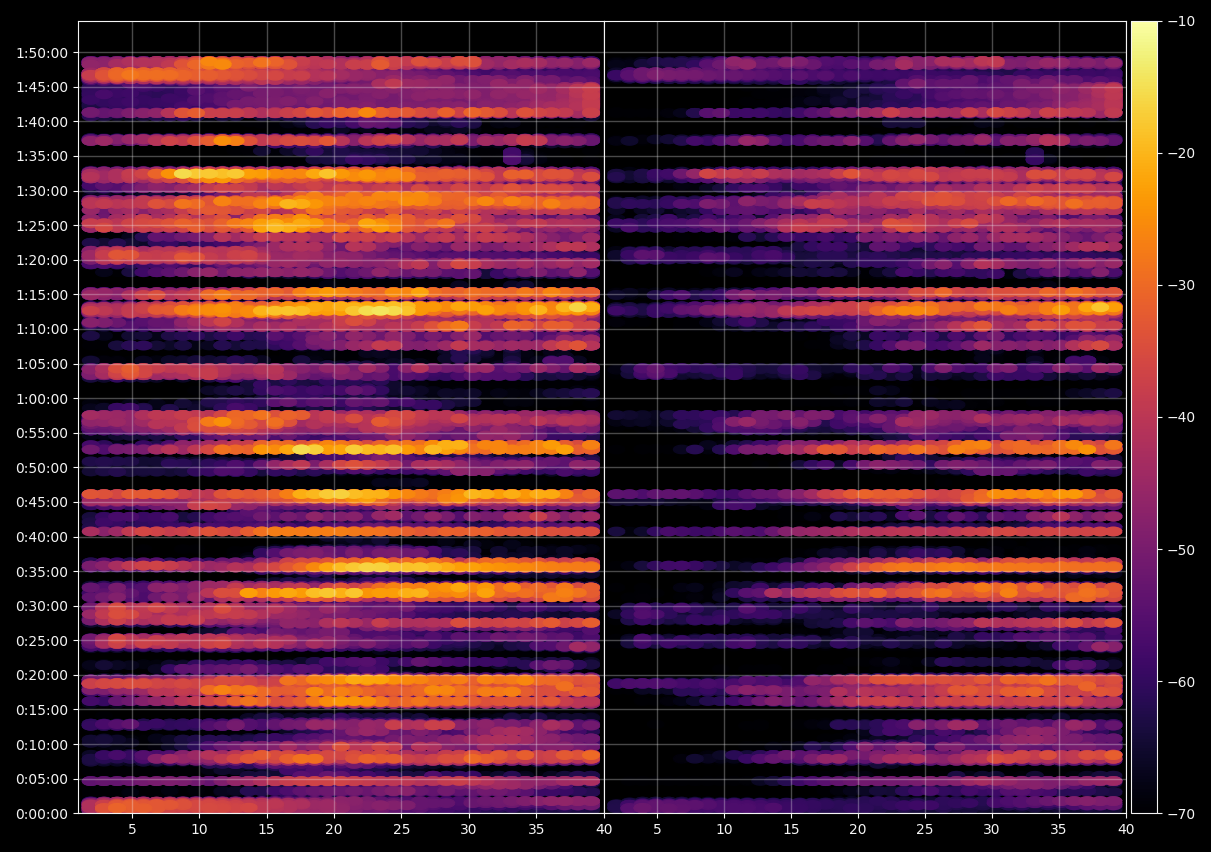
Task: Click x-axis label 10 of the left heatmap
Action: pos(199,830)
